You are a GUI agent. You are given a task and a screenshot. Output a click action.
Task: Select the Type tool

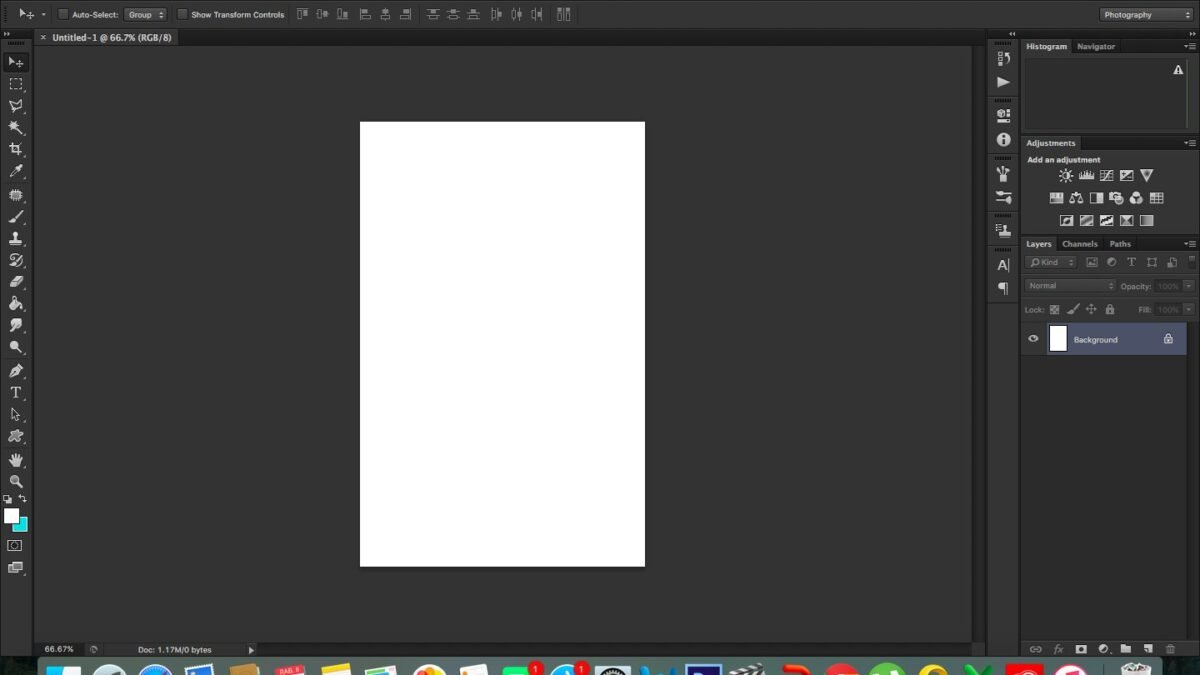tap(16, 393)
